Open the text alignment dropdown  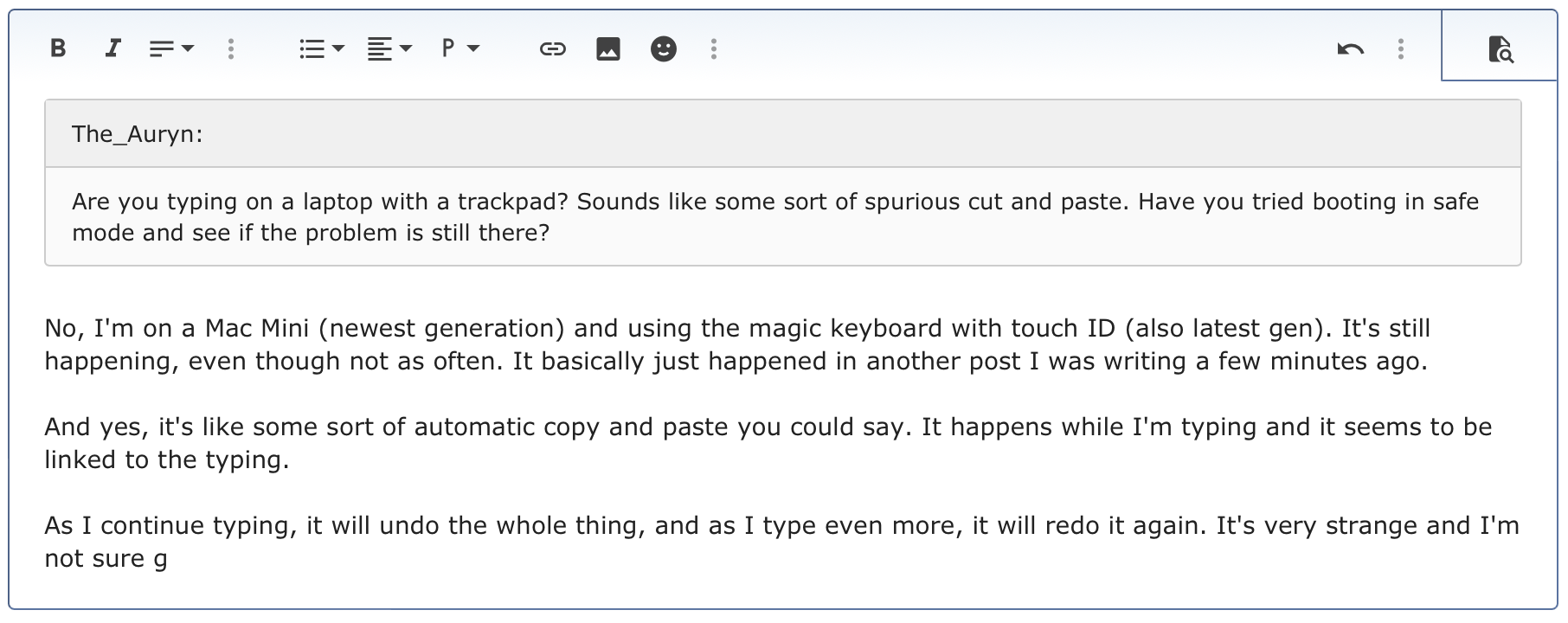click(389, 48)
